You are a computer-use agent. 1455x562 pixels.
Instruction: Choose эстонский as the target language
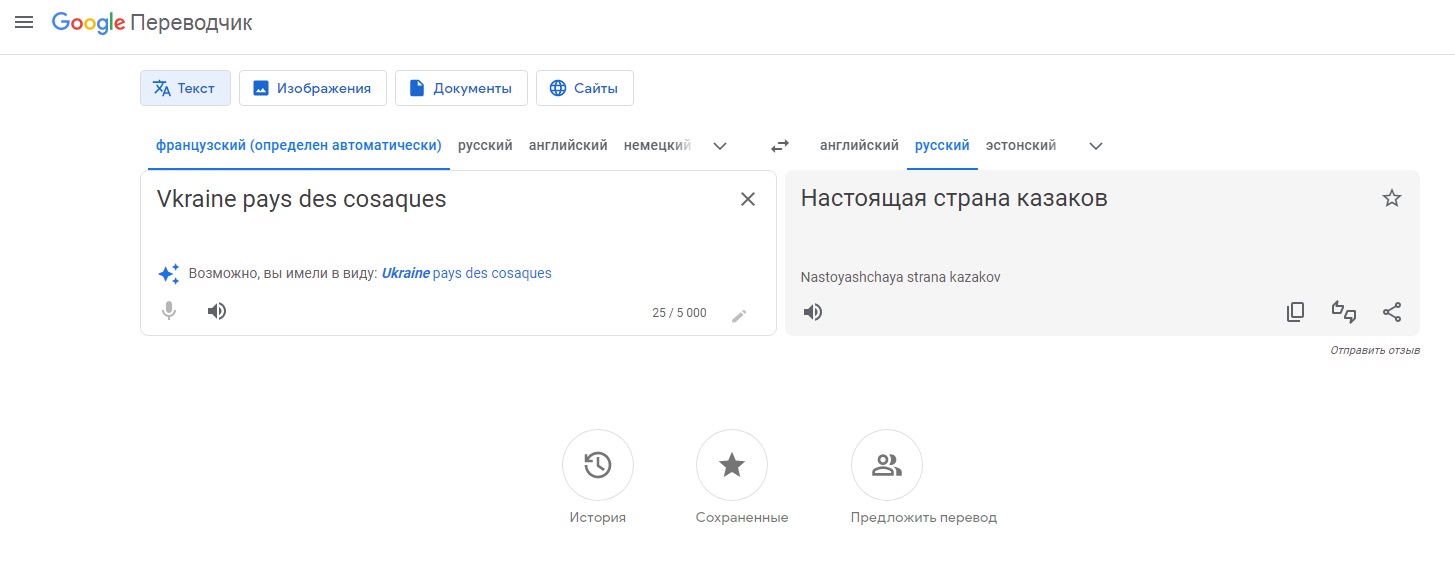1021,146
